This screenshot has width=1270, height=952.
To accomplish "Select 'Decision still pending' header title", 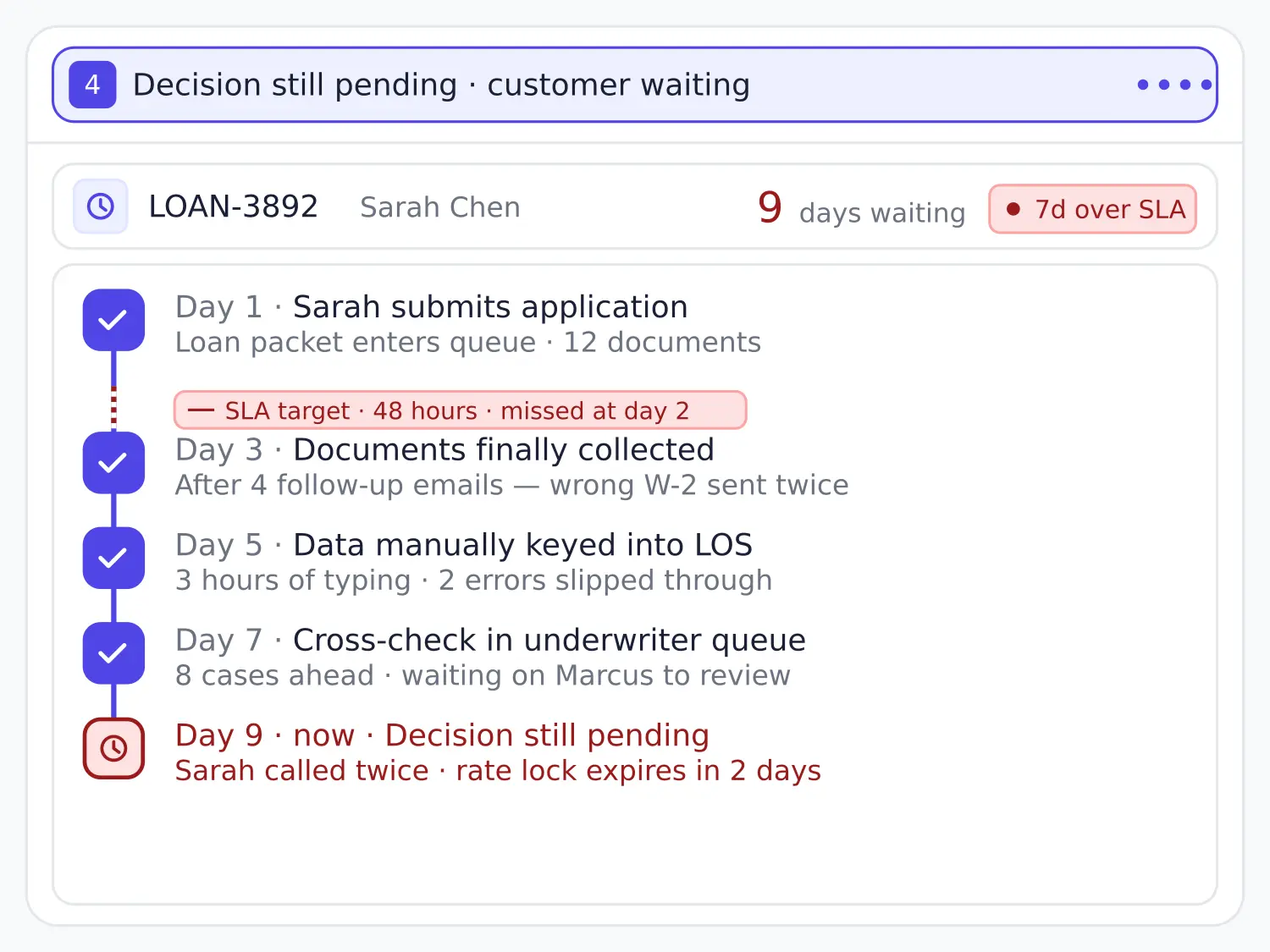I will pyautogui.click(x=441, y=85).
